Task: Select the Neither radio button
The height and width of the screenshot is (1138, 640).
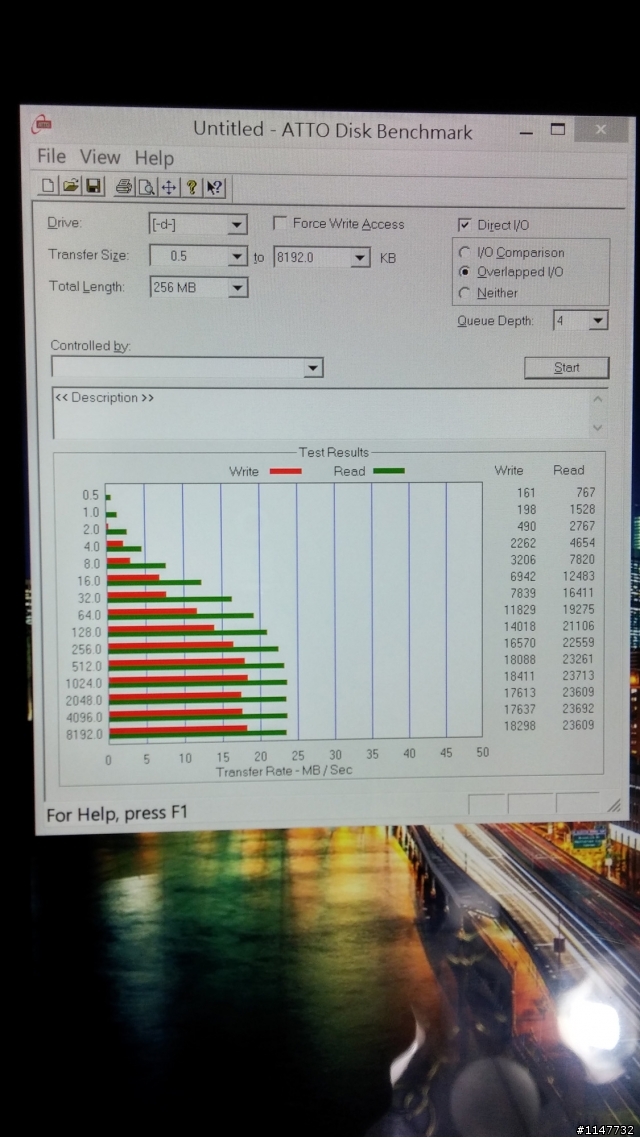Action: tap(464, 292)
